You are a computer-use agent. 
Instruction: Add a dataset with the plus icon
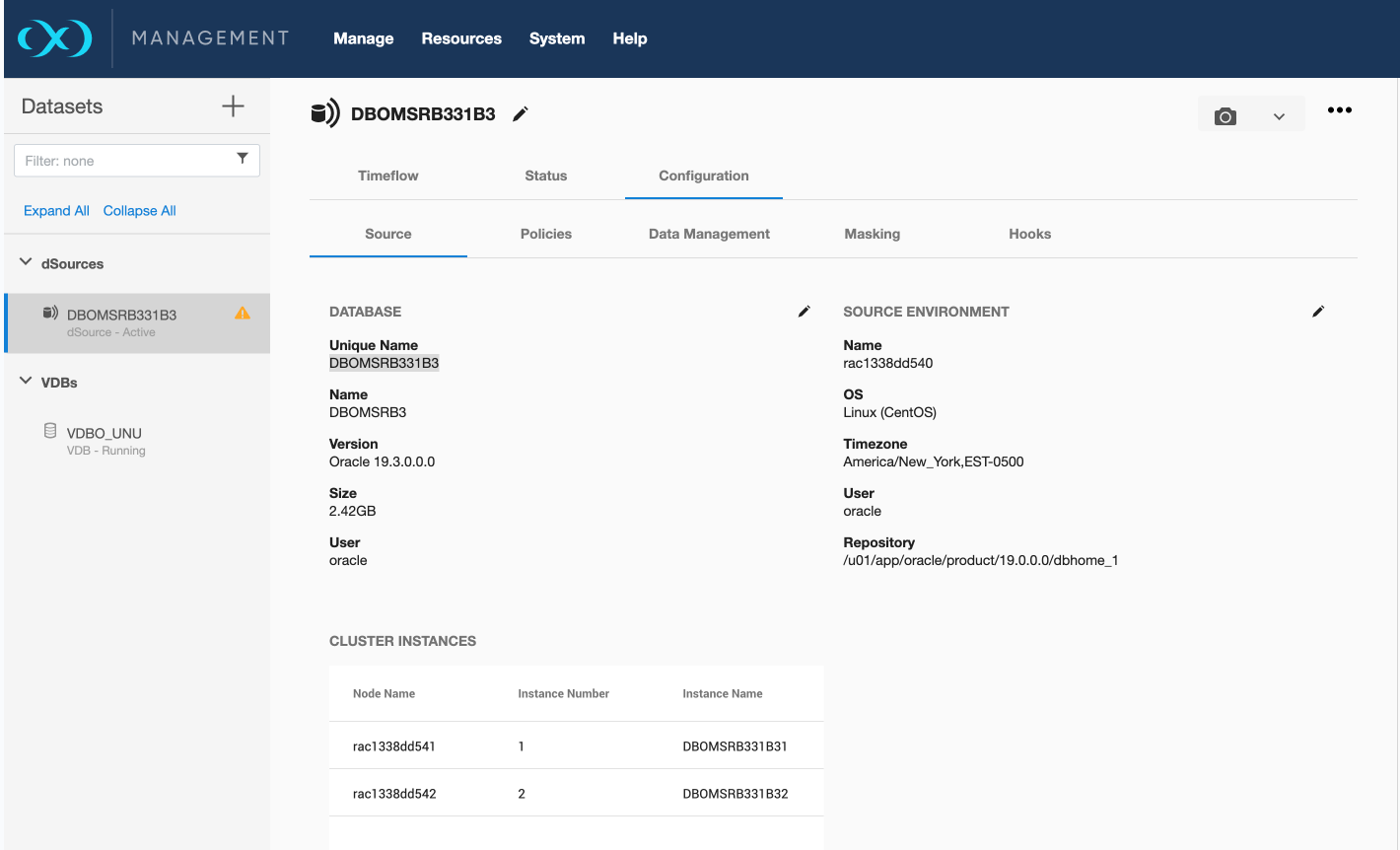(233, 106)
